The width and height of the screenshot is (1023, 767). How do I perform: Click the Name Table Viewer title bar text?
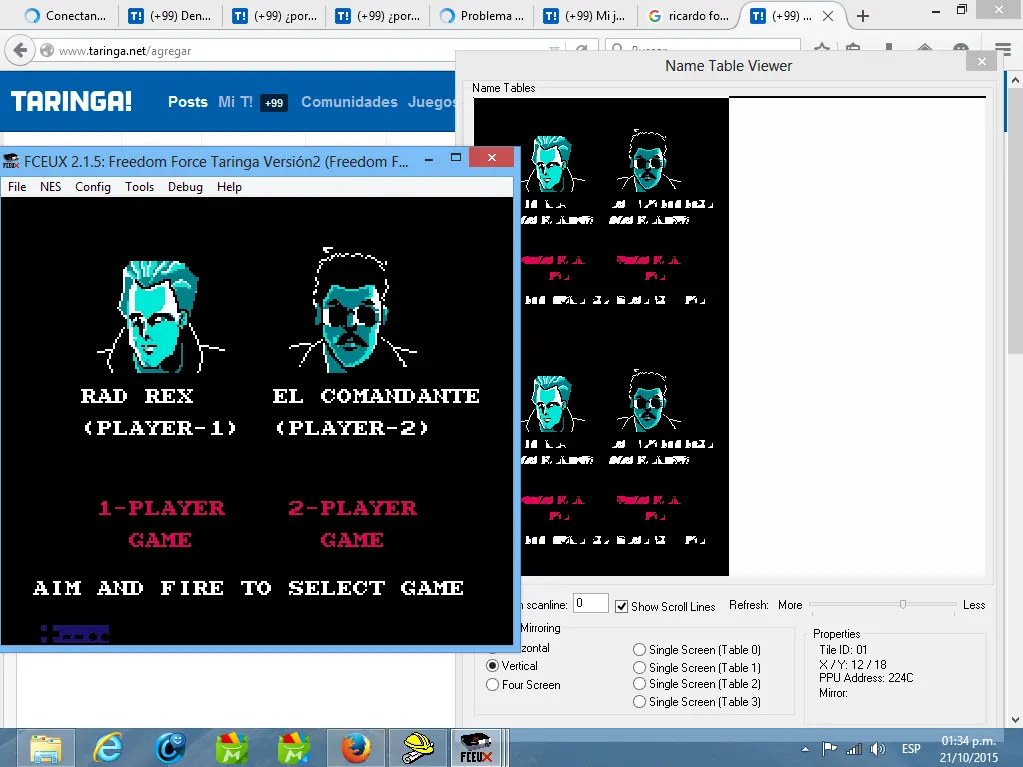click(728, 66)
